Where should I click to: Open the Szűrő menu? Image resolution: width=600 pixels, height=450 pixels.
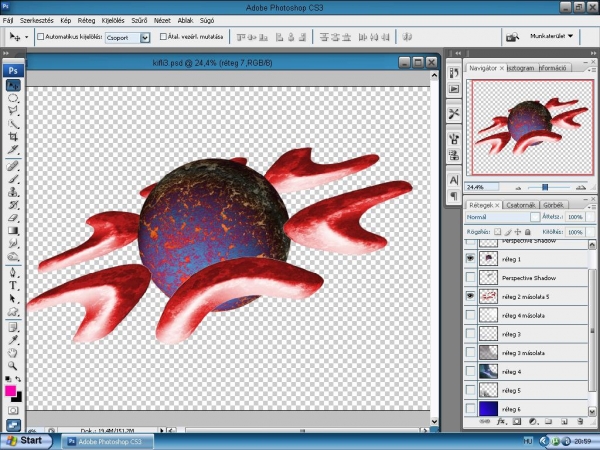click(139, 20)
